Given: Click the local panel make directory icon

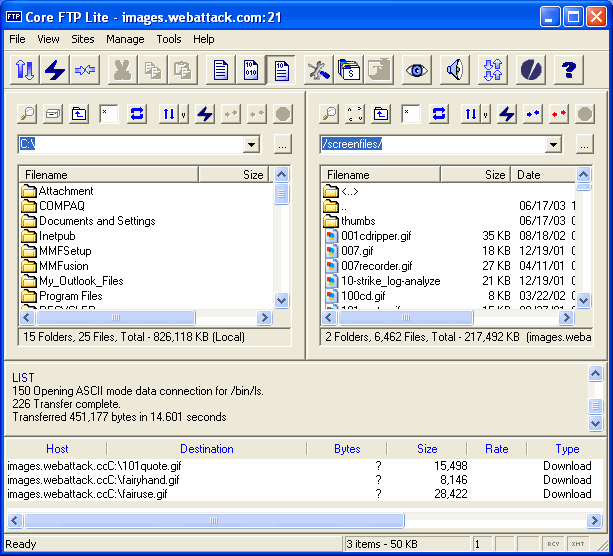Looking at the screenshot, I should point(53,114).
